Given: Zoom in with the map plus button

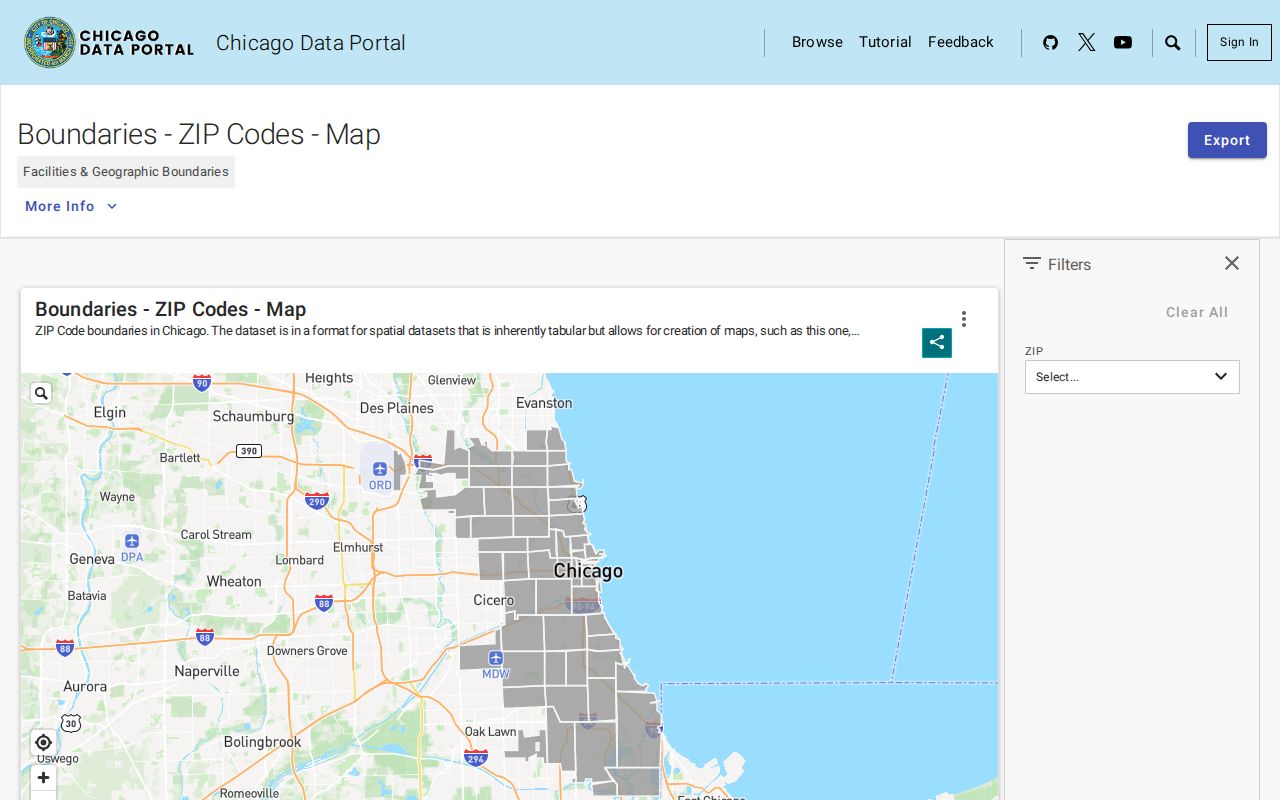Looking at the screenshot, I should point(43,777).
